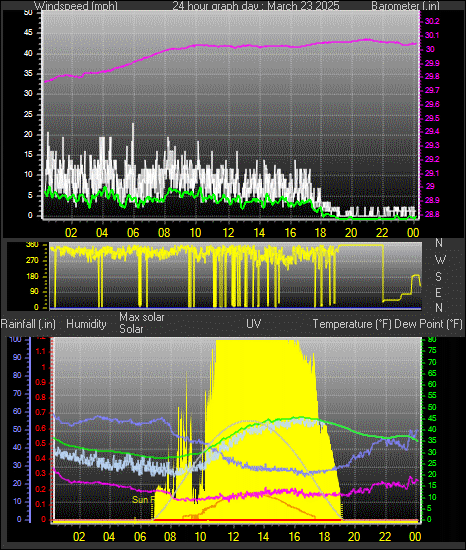Click the 90 wind direction axis value
This screenshot has width=466, height=550.
34,292
